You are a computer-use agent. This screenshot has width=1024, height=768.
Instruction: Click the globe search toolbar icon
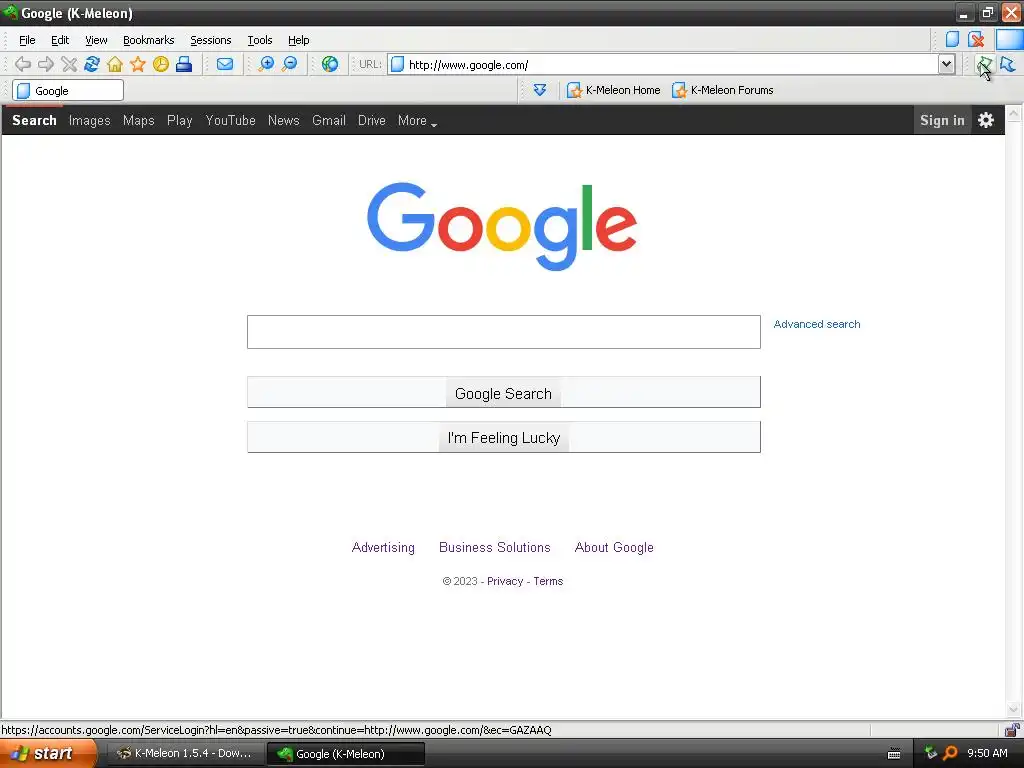point(330,64)
